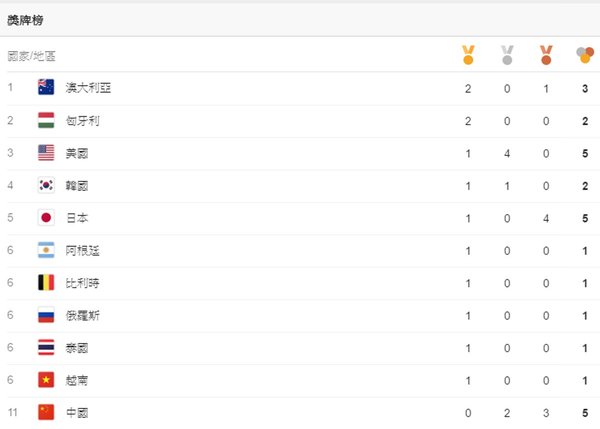The height and width of the screenshot is (429, 600).
Task: Click the Vietnam flag icon
Action: coord(46,380)
